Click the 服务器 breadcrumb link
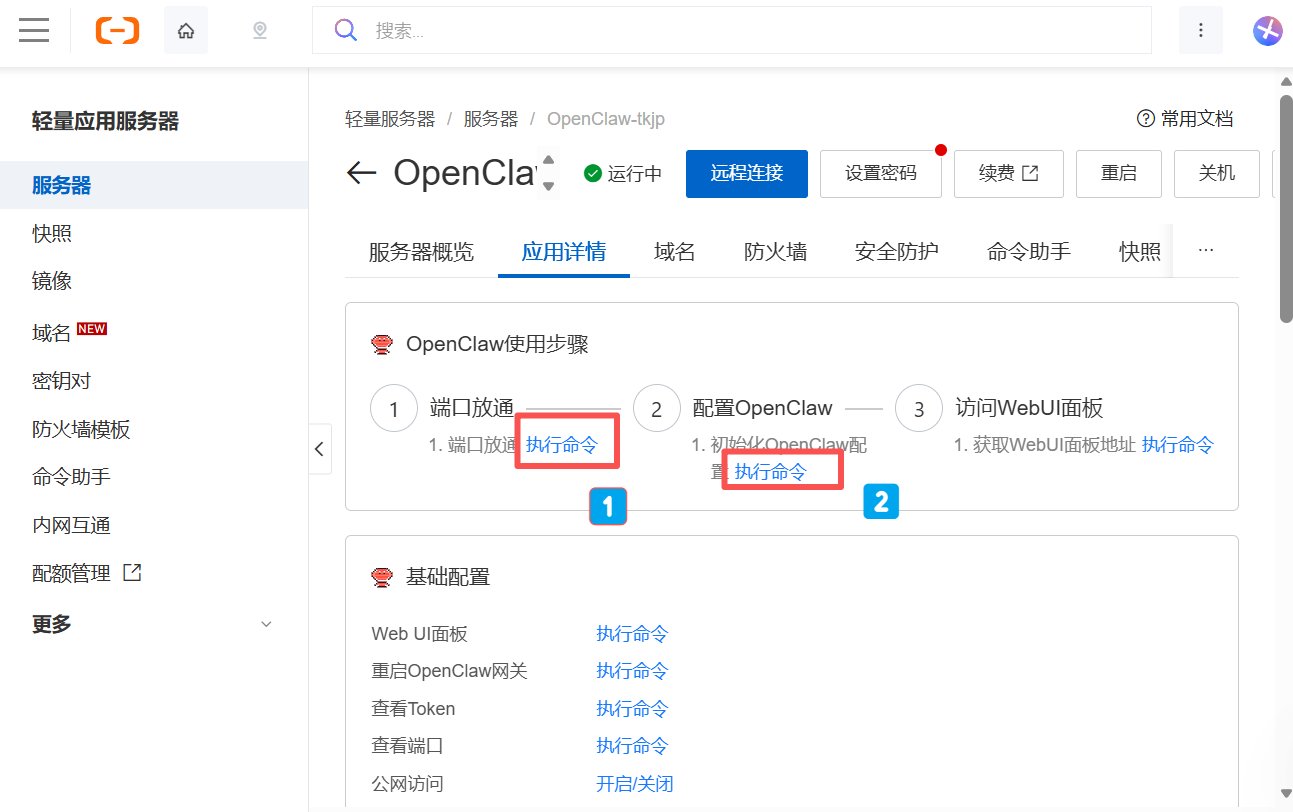Image resolution: width=1293 pixels, height=812 pixels. (491, 119)
